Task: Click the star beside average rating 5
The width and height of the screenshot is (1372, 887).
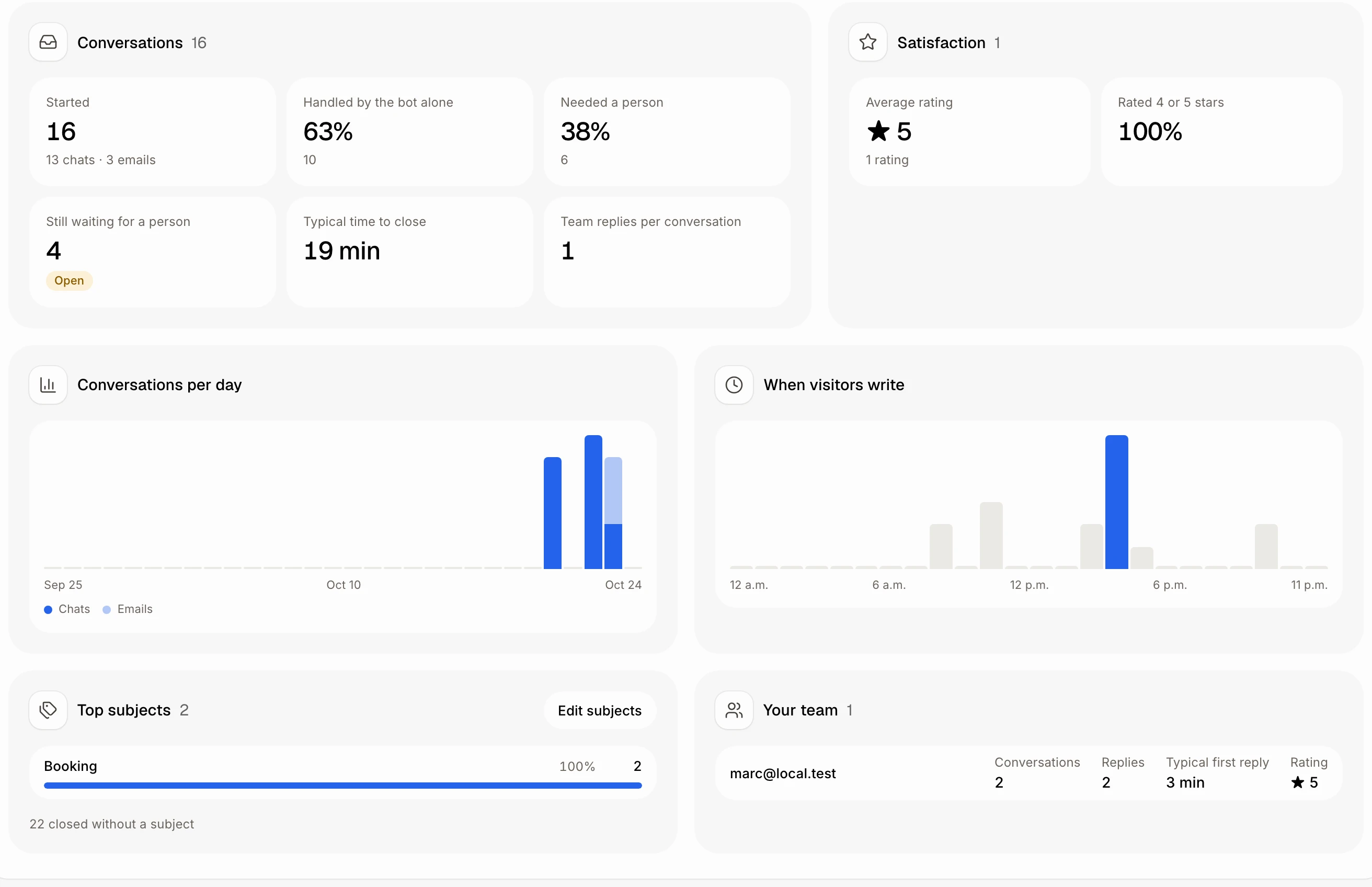Action: (x=878, y=131)
